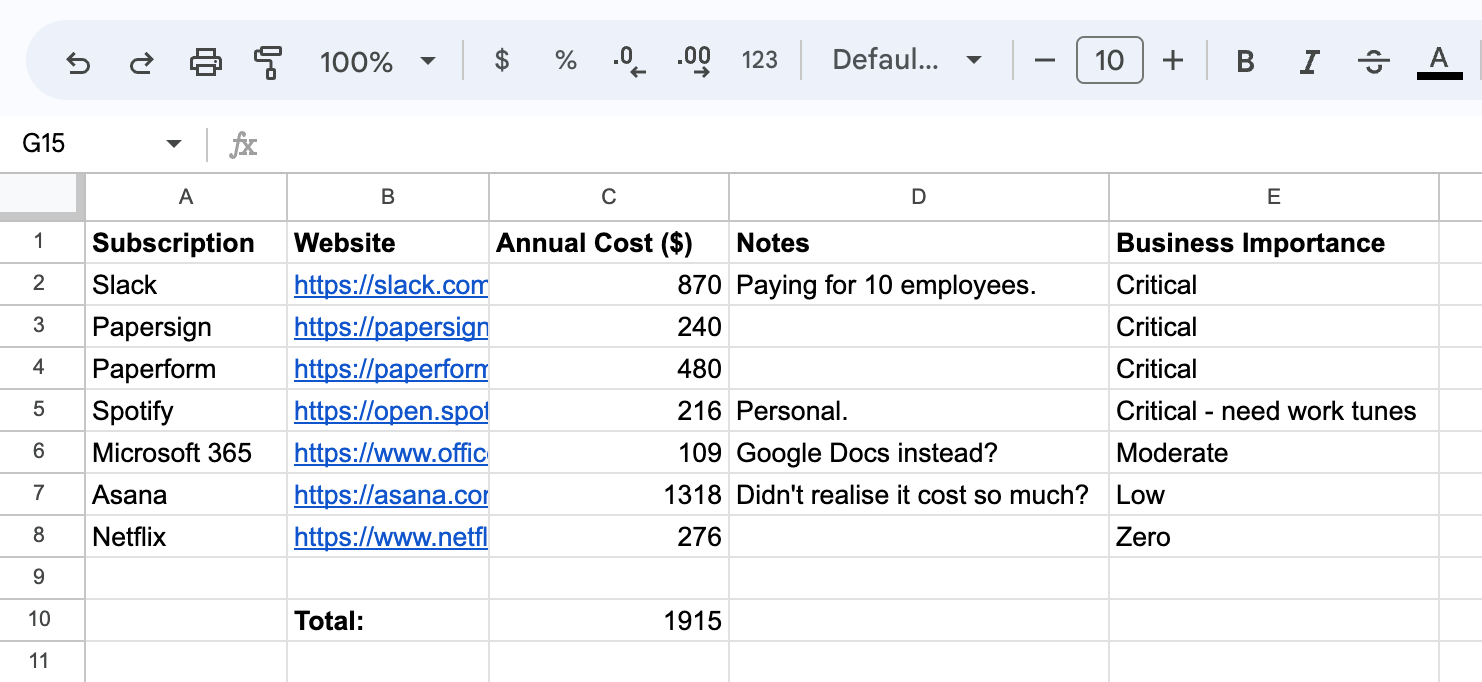Image resolution: width=1482 pixels, height=682 pixels.
Task: Format as currency with dollar icon
Action: click(502, 61)
